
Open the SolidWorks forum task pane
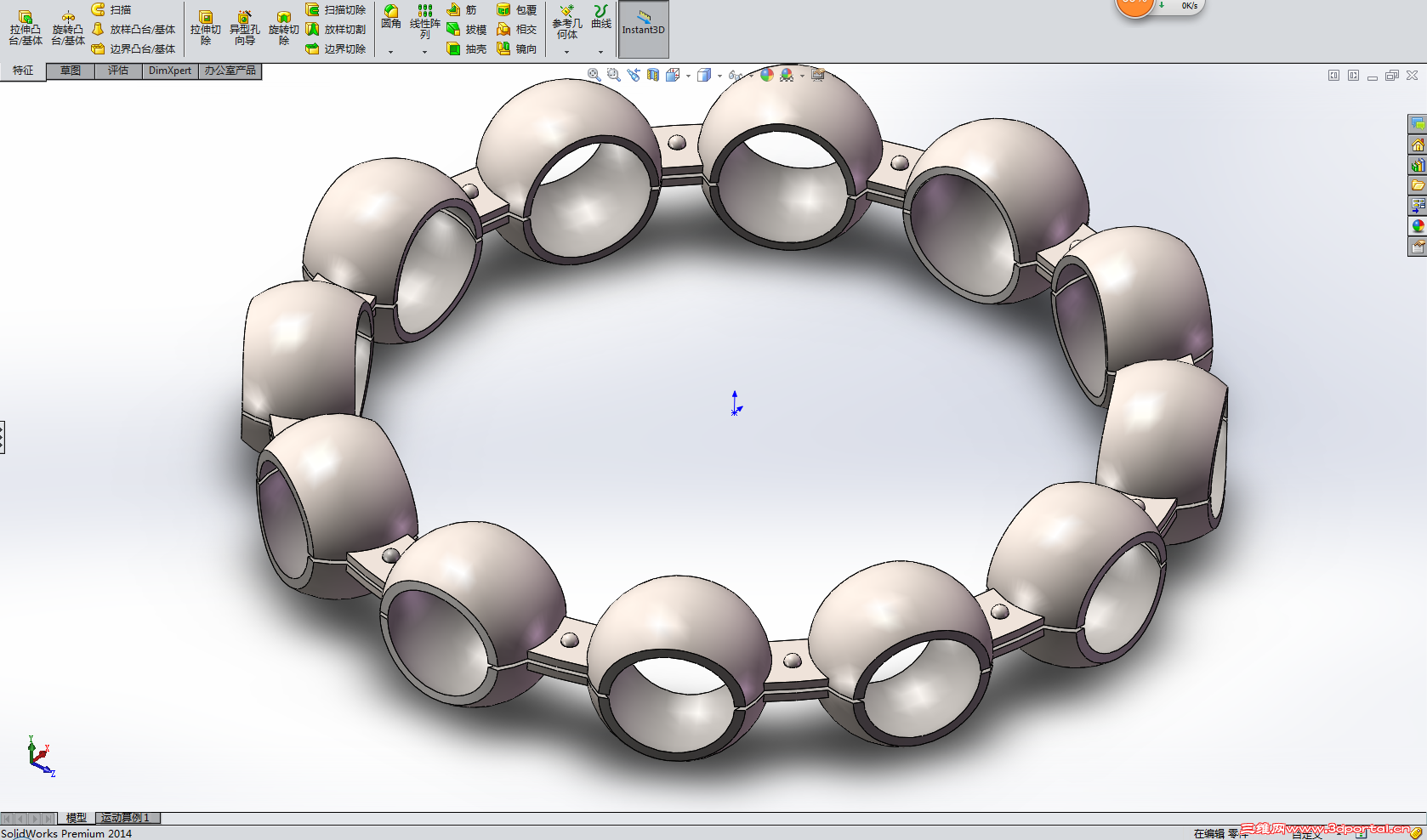coord(1418,124)
